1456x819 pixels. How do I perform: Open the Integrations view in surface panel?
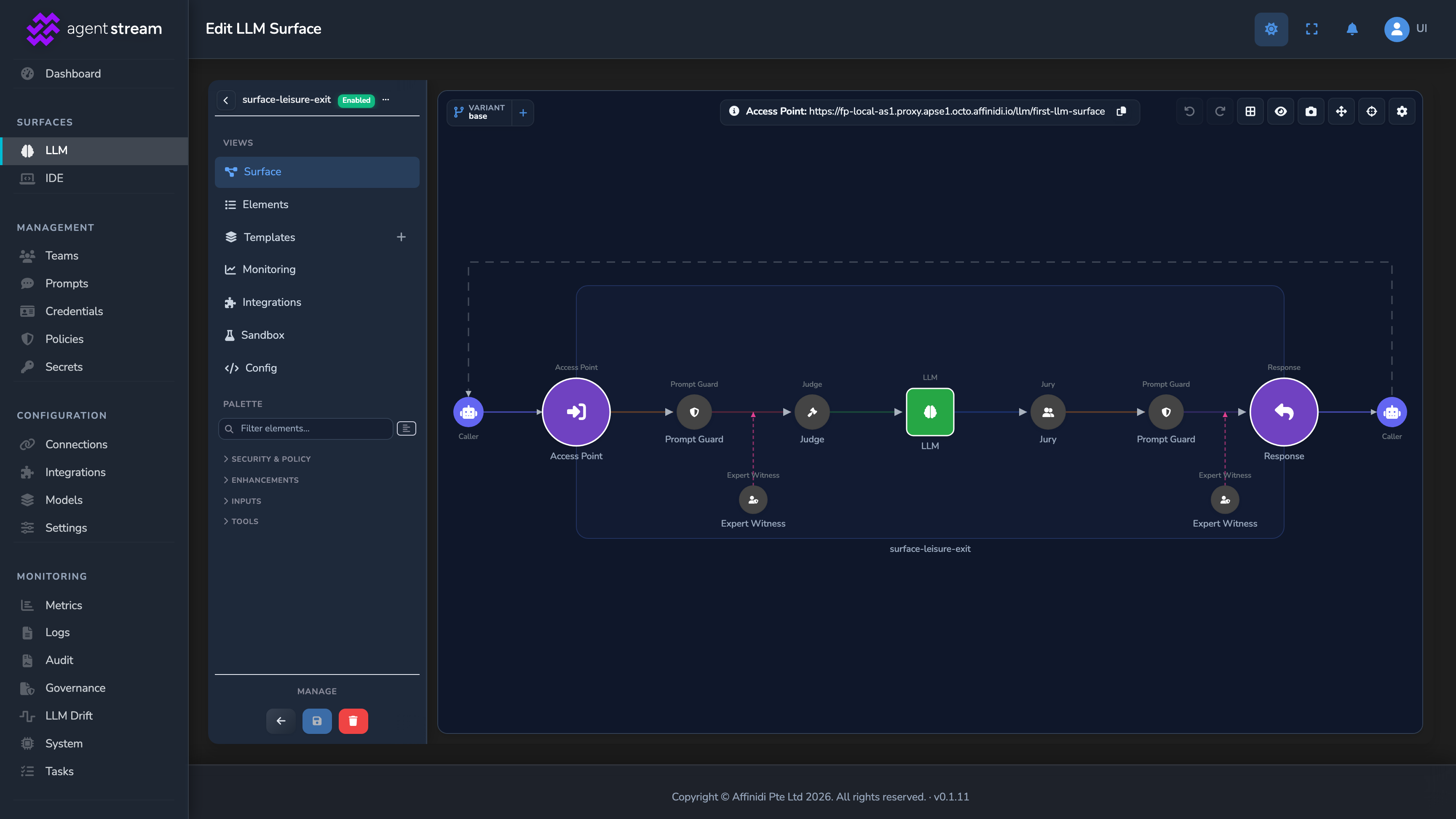click(317, 302)
